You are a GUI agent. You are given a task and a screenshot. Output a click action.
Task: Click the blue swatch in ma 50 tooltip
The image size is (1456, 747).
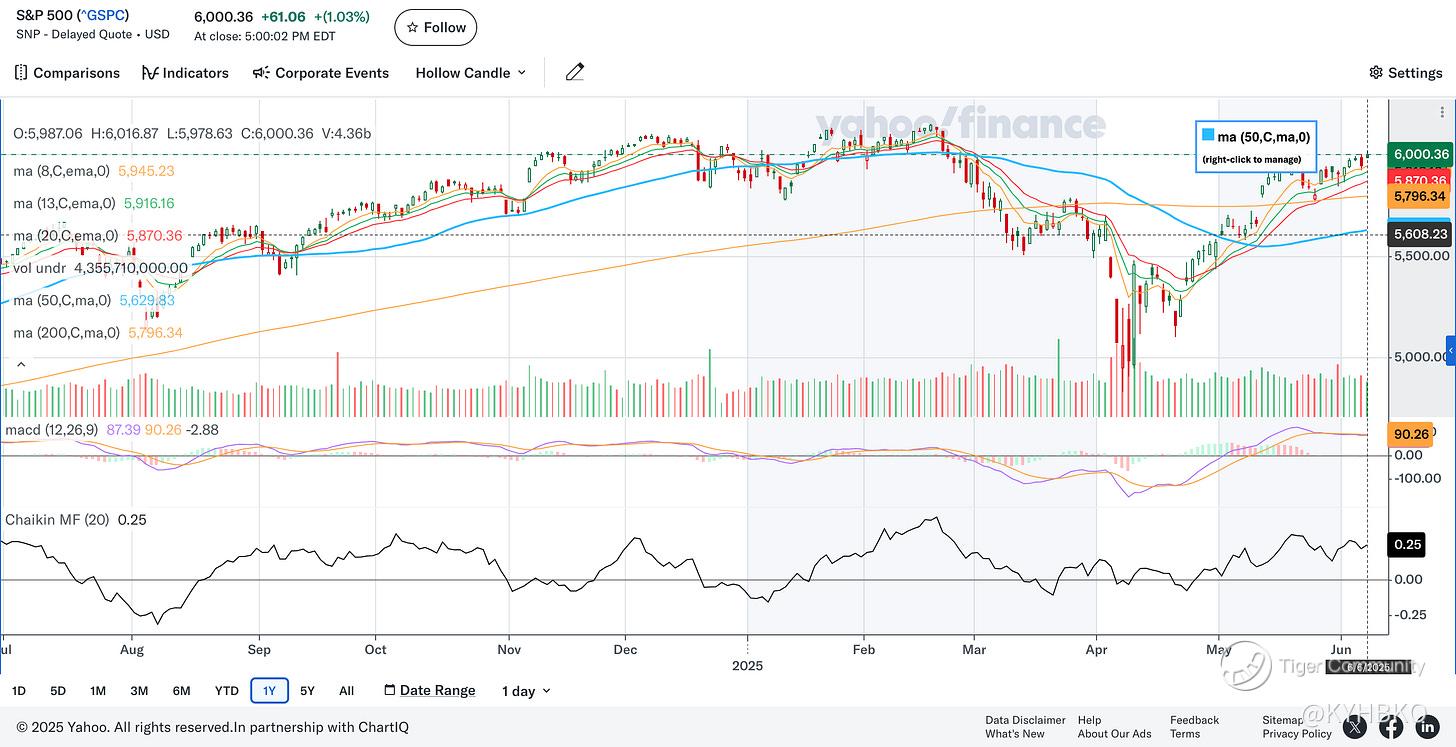(1208, 136)
